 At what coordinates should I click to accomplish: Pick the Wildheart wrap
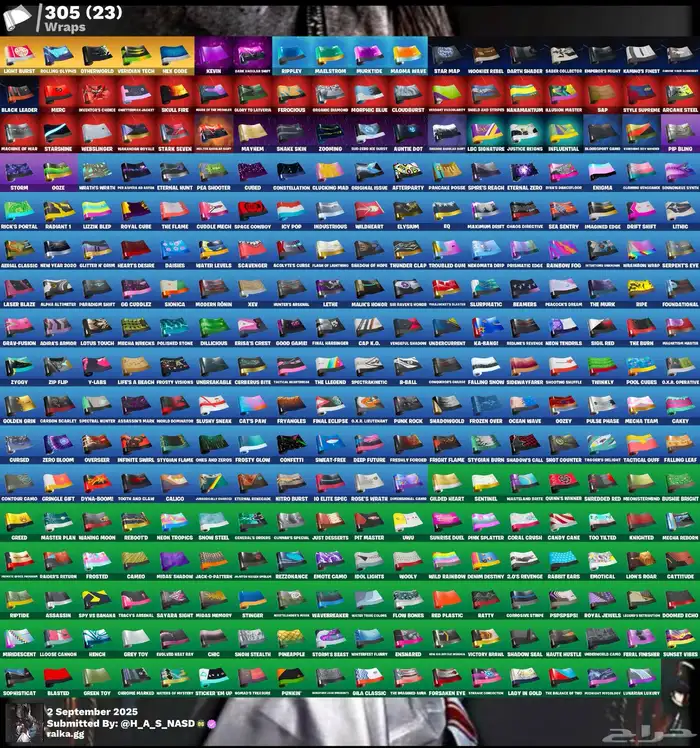pos(369,211)
